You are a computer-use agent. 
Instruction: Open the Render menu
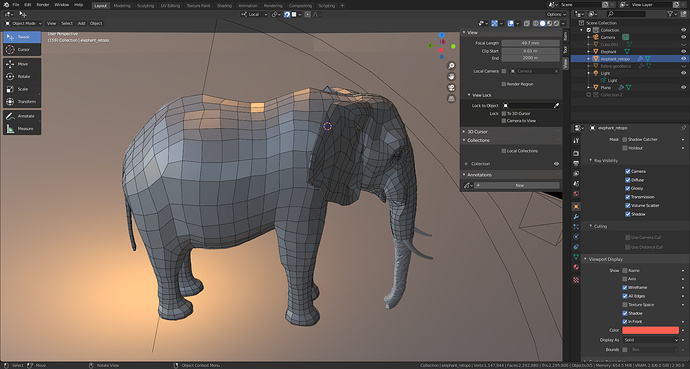pos(43,5)
